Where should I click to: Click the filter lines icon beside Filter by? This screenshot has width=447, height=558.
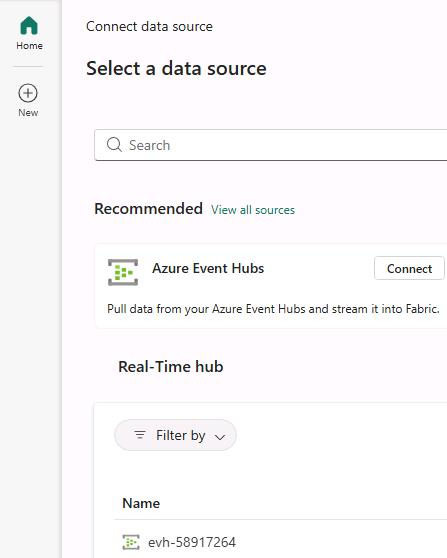140,435
